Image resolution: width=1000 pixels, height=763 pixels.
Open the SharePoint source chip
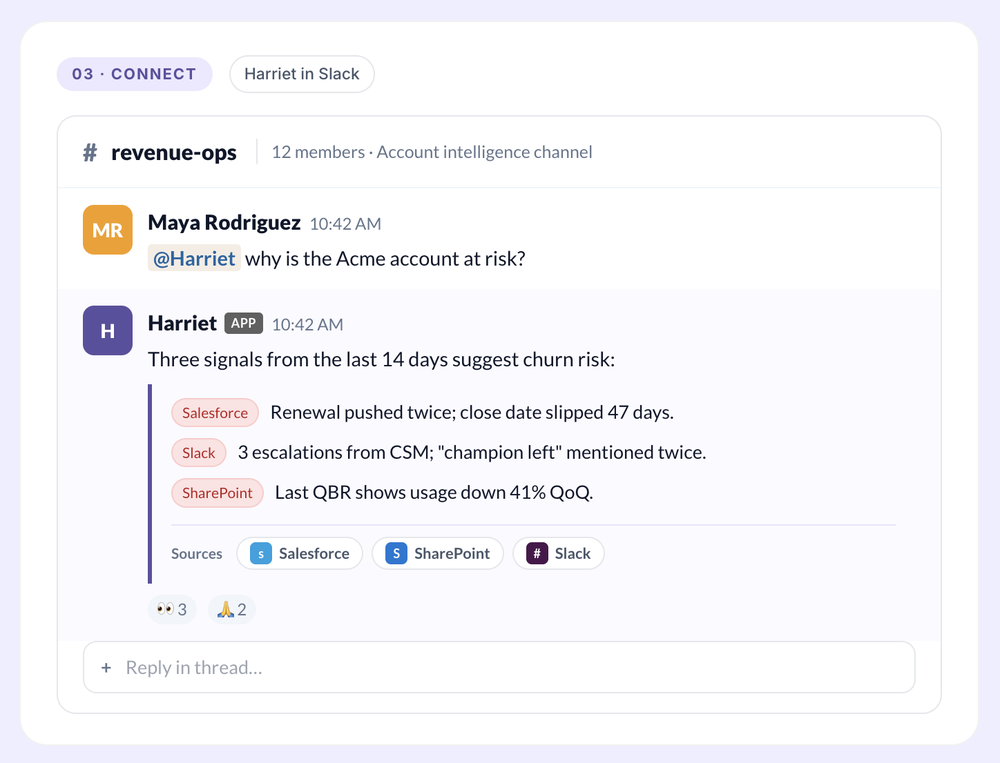tap(438, 553)
